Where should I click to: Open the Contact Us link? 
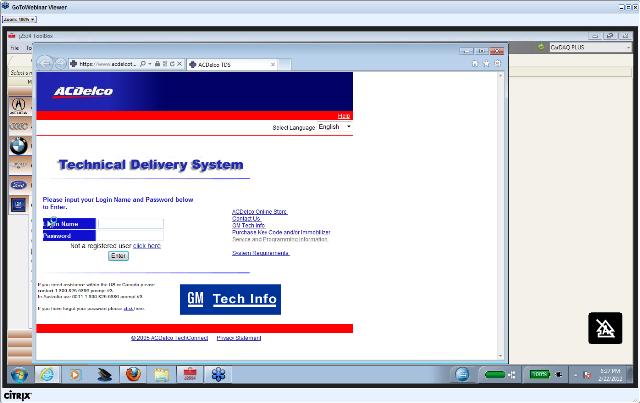246,218
